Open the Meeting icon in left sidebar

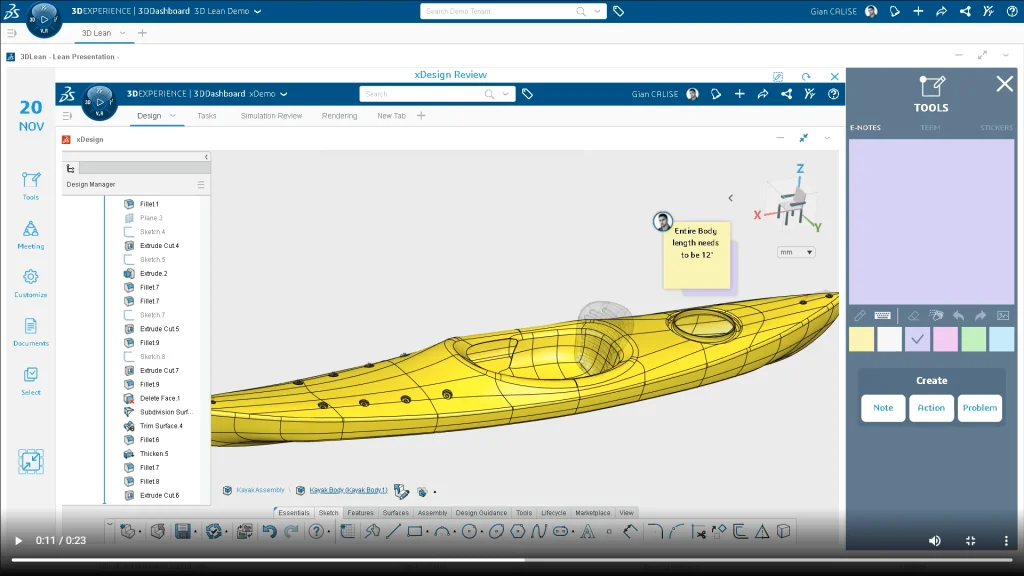pos(30,230)
